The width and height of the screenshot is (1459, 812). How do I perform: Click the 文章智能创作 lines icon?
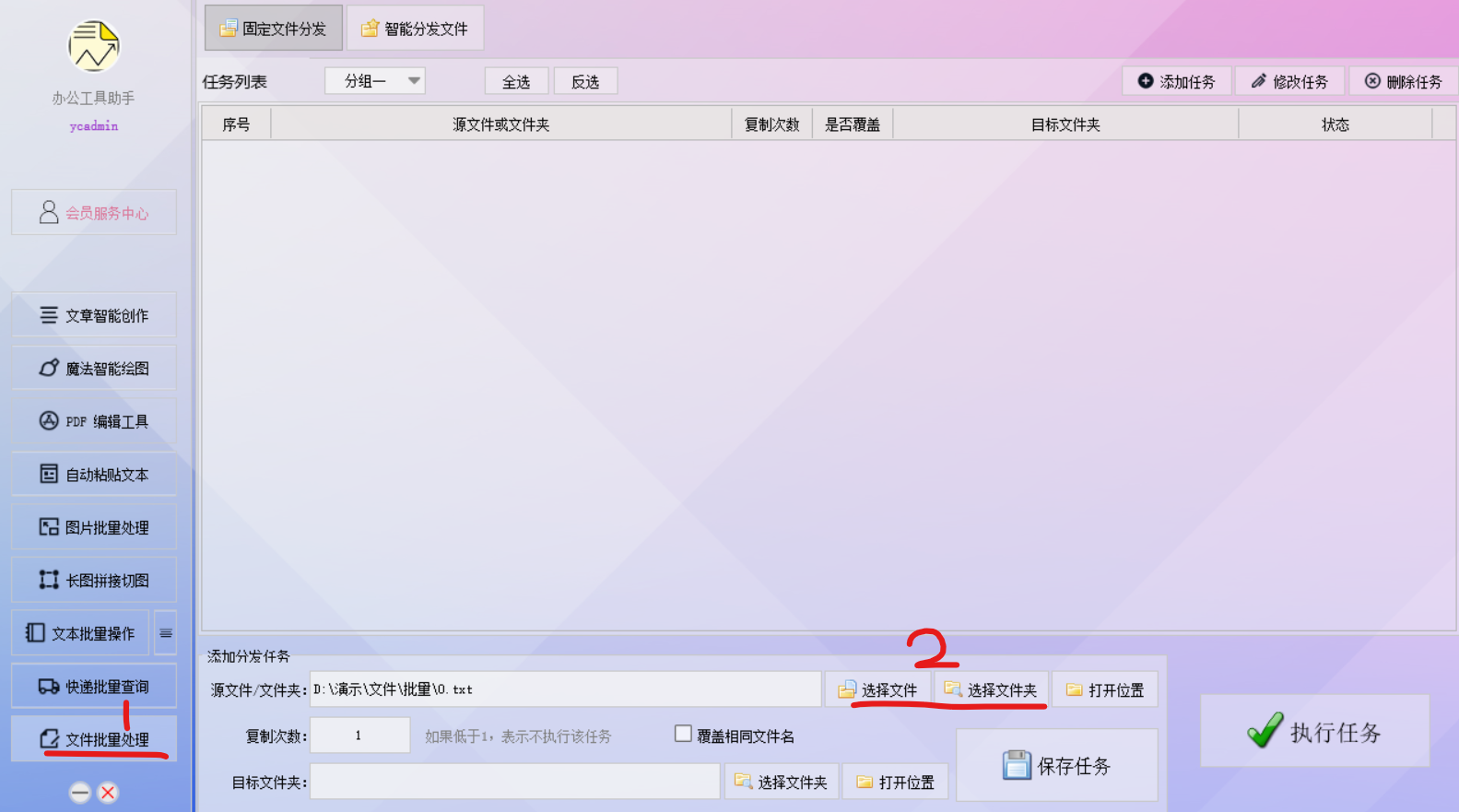coord(49,315)
